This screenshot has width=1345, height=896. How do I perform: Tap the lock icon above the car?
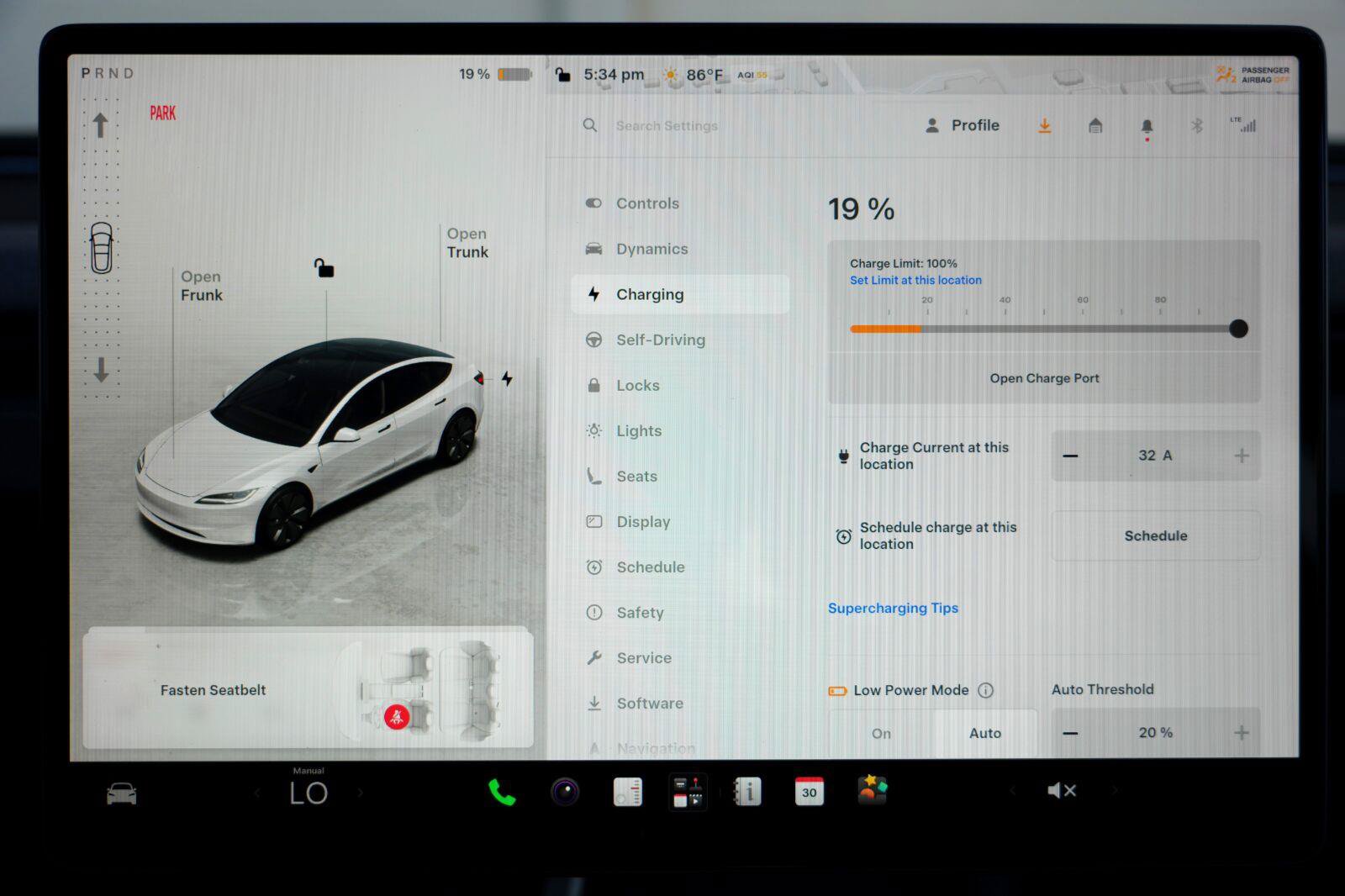(324, 268)
